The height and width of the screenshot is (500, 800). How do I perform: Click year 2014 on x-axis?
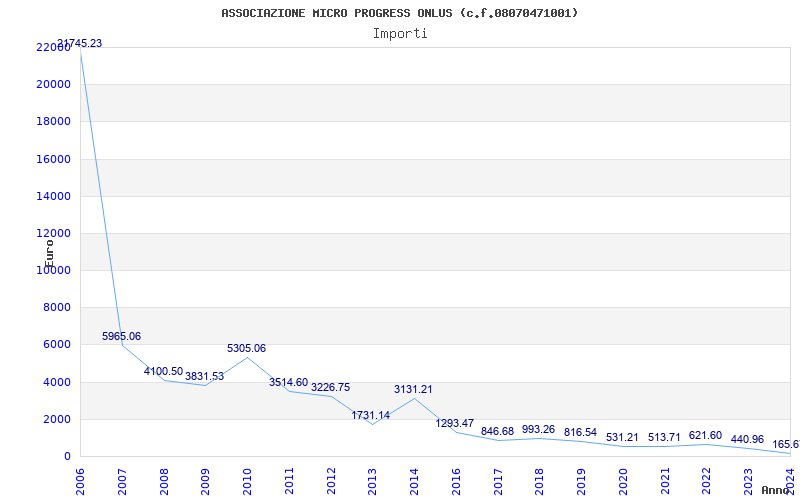point(414,482)
